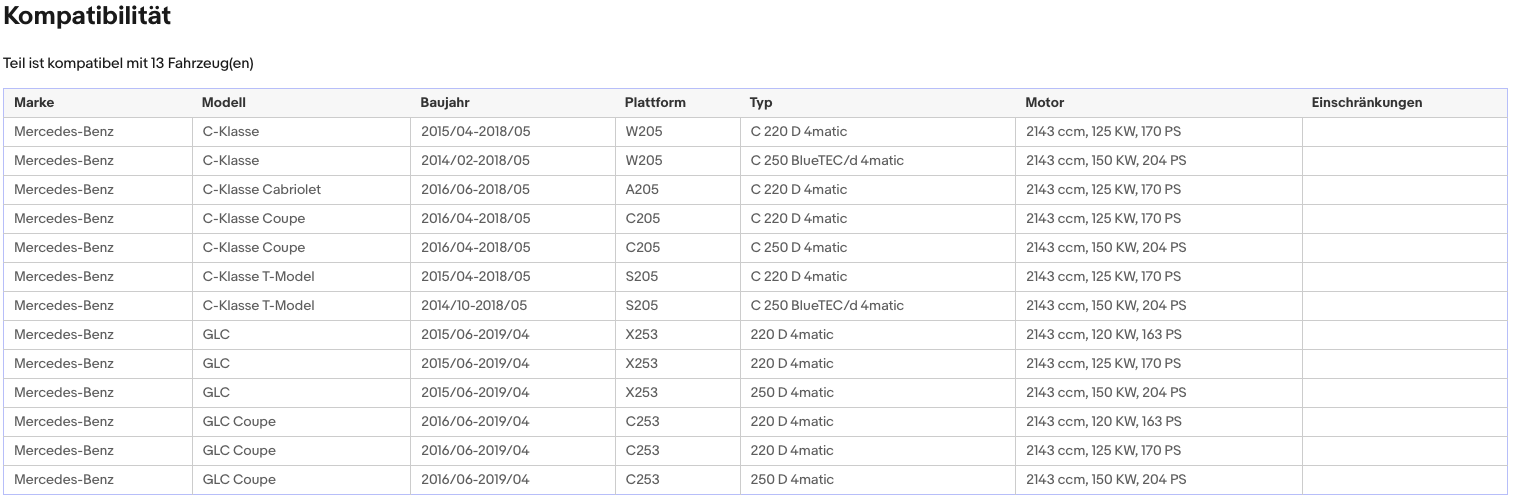The height and width of the screenshot is (498, 1513).
Task: Select the 2014/10-2018/05 Baujahr cell
Action: [x=474, y=306]
